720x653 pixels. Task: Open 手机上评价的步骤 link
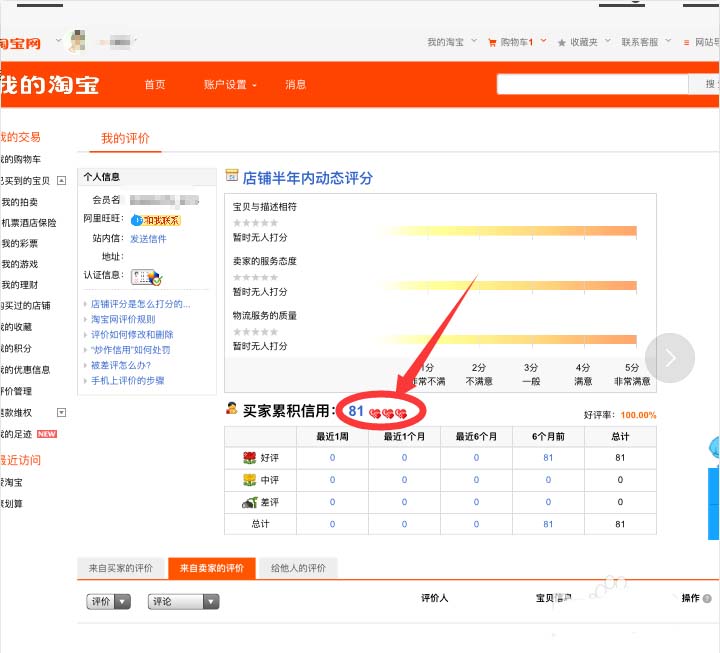pyautogui.click(x=128, y=380)
